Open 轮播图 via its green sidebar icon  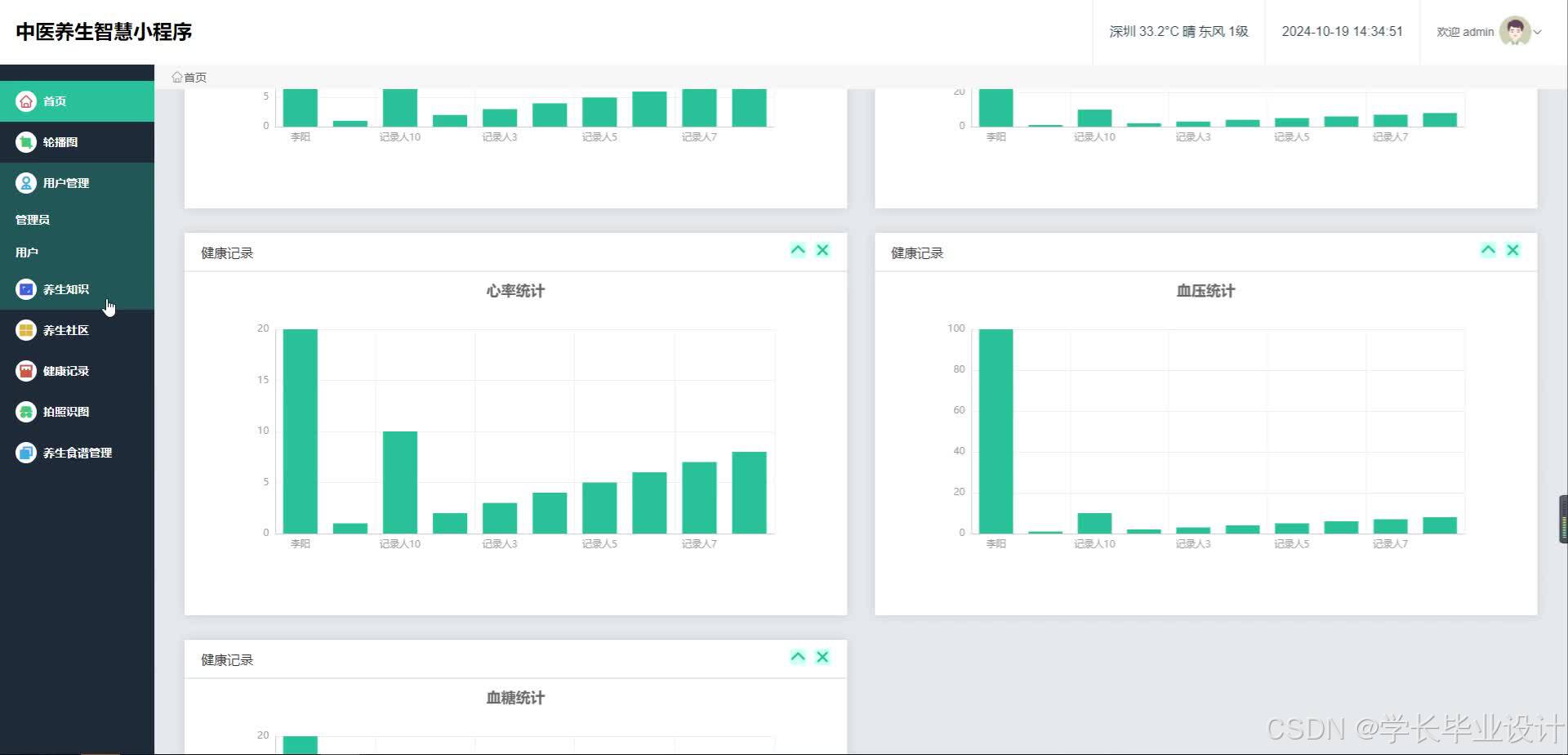(x=26, y=142)
